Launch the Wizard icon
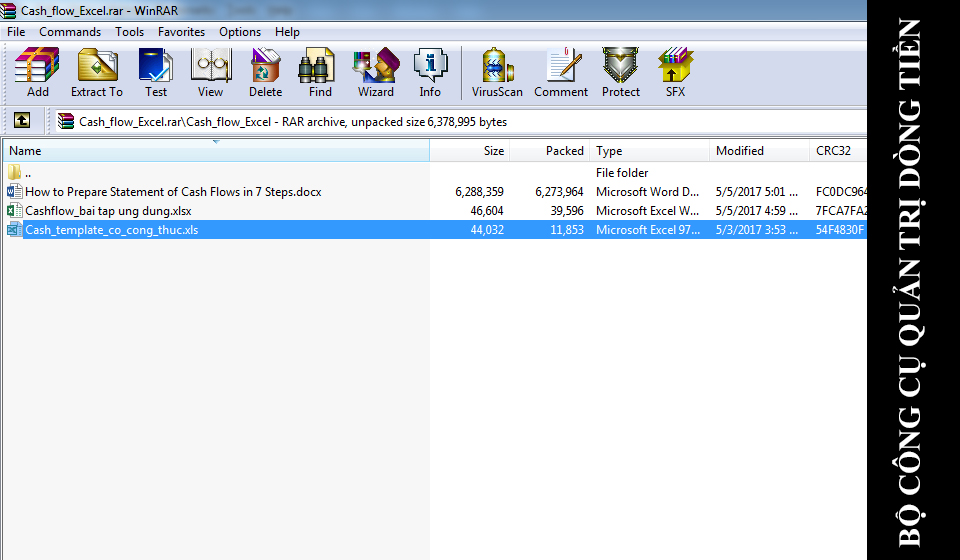The image size is (960, 560). tap(376, 65)
